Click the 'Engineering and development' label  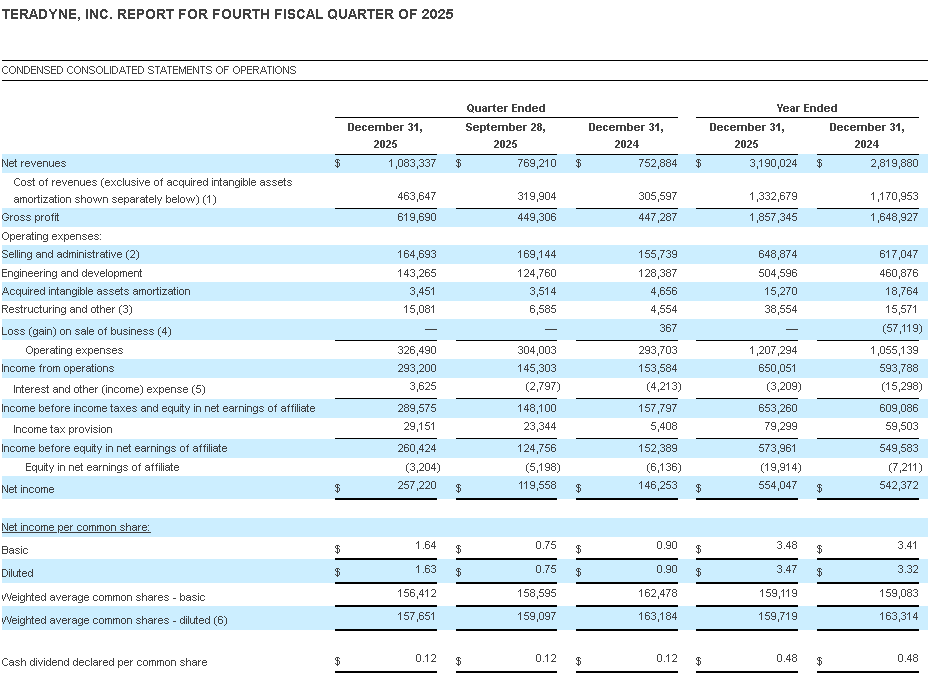click(72, 274)
